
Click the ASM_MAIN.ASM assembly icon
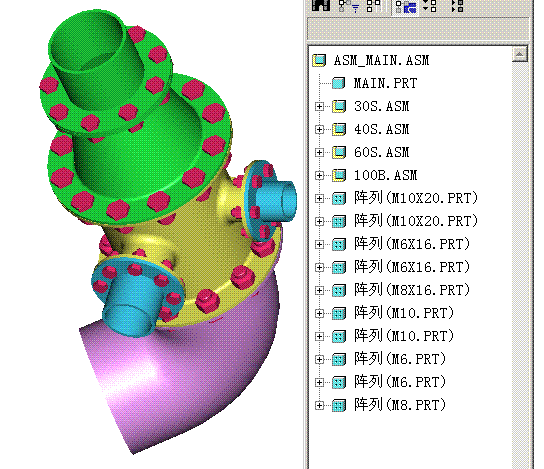(319, 60)
